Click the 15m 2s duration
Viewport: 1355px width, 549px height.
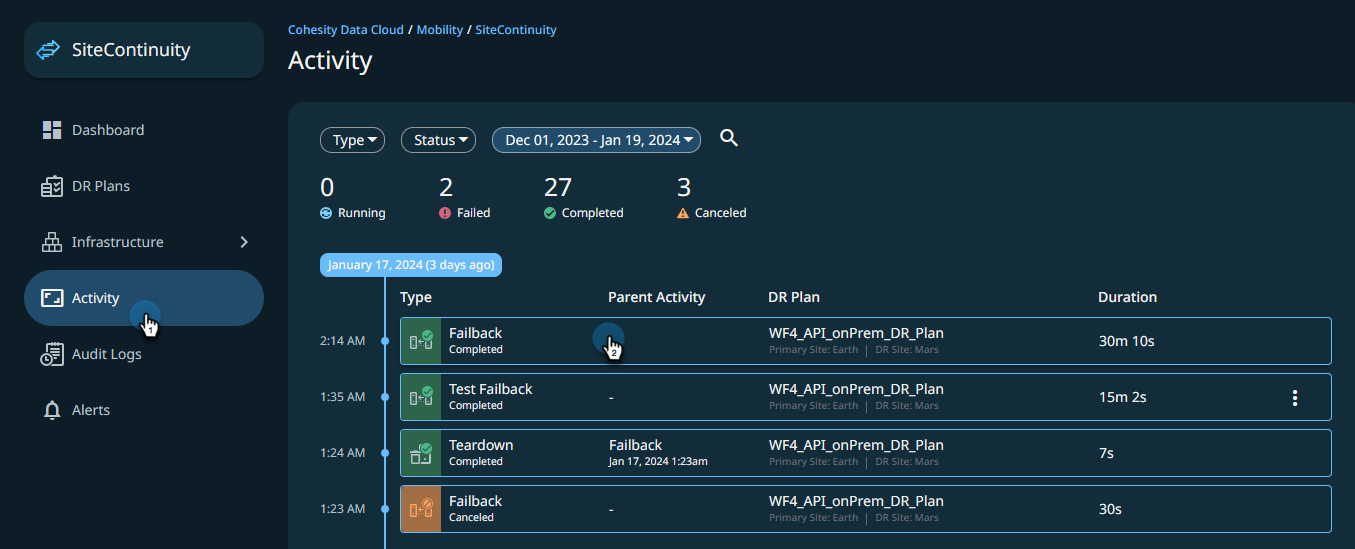click(1123, 397)
